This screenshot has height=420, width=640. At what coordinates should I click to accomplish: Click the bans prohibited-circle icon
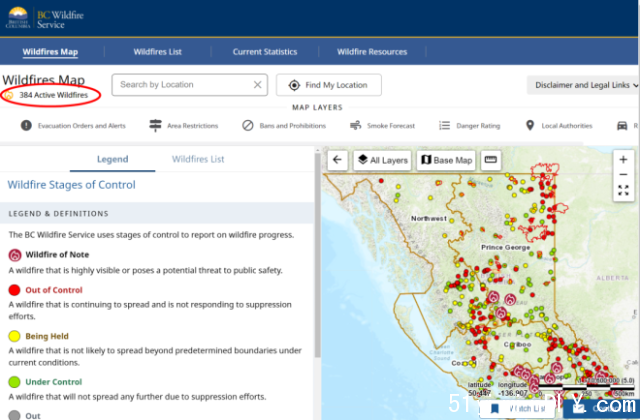[248, 125]
